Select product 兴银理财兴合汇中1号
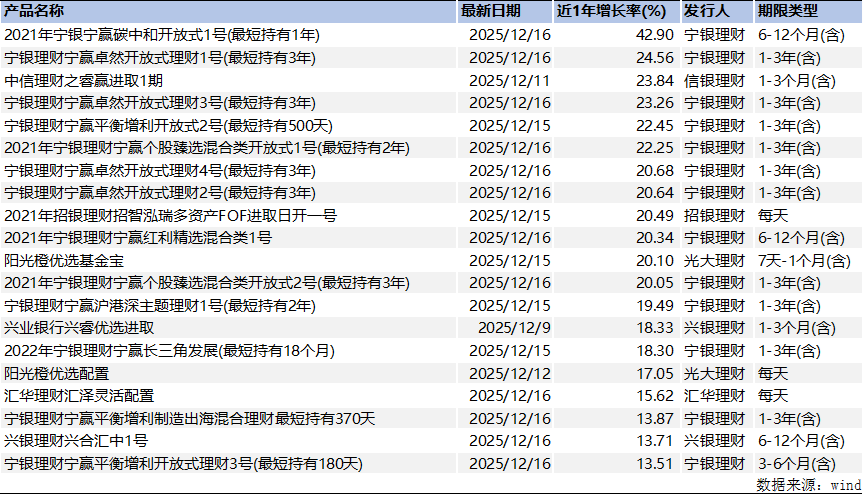 pos(76,441)
